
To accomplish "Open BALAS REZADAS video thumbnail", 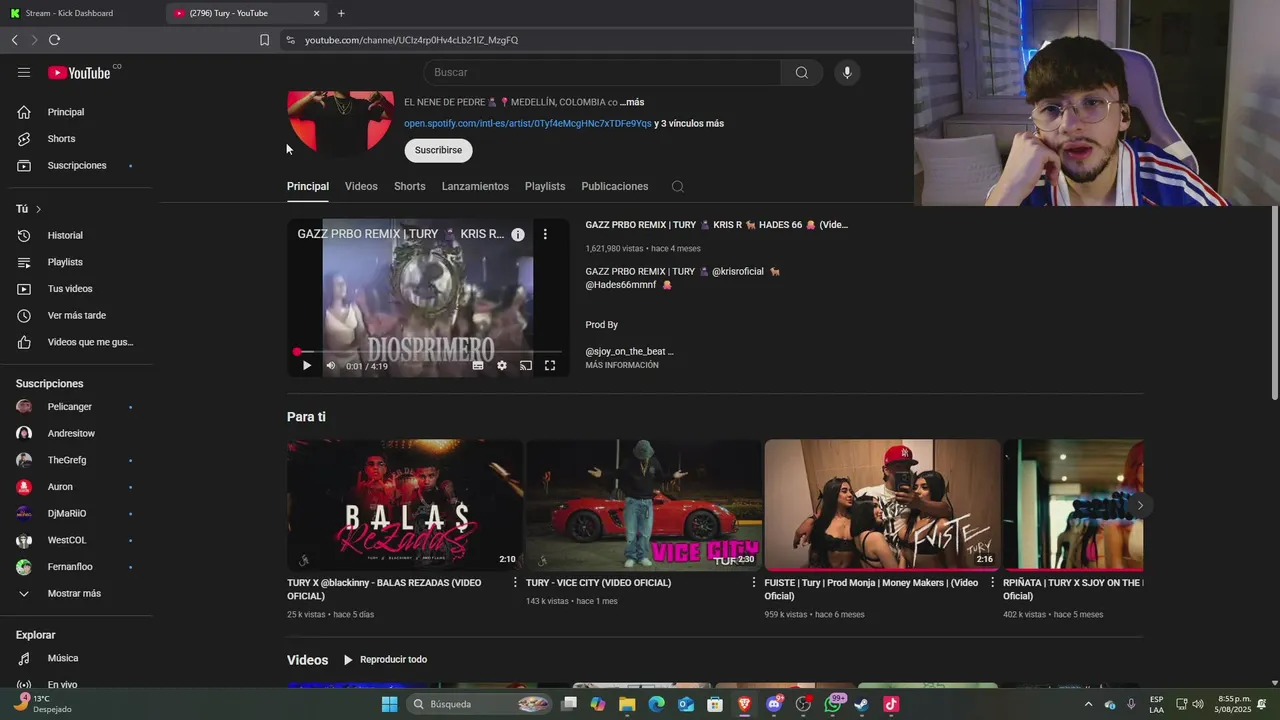I will tap(405, 505).
